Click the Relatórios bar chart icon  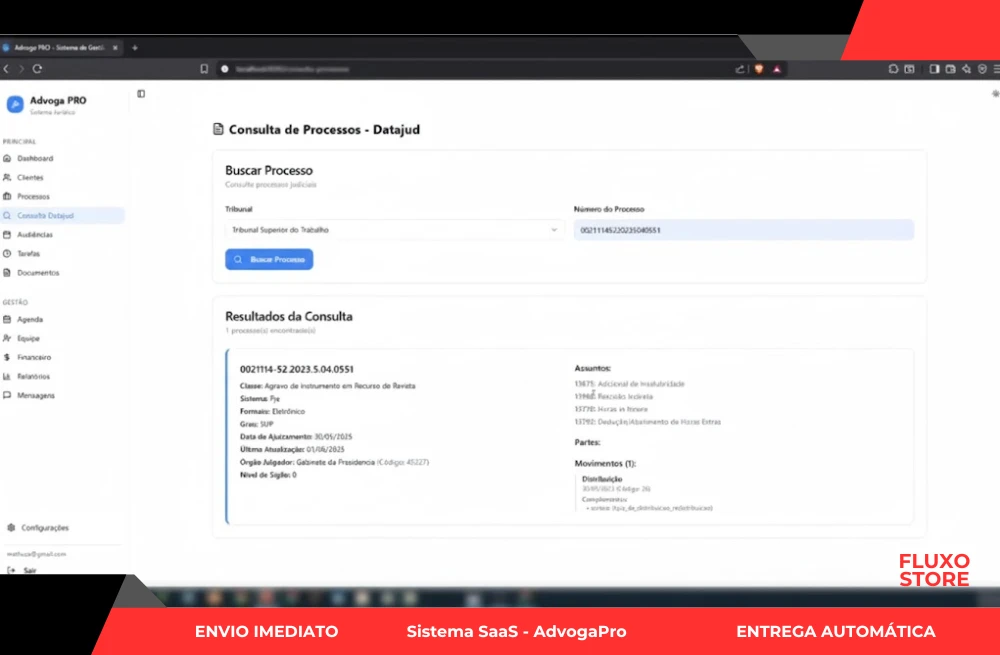[x=8, y=377]
